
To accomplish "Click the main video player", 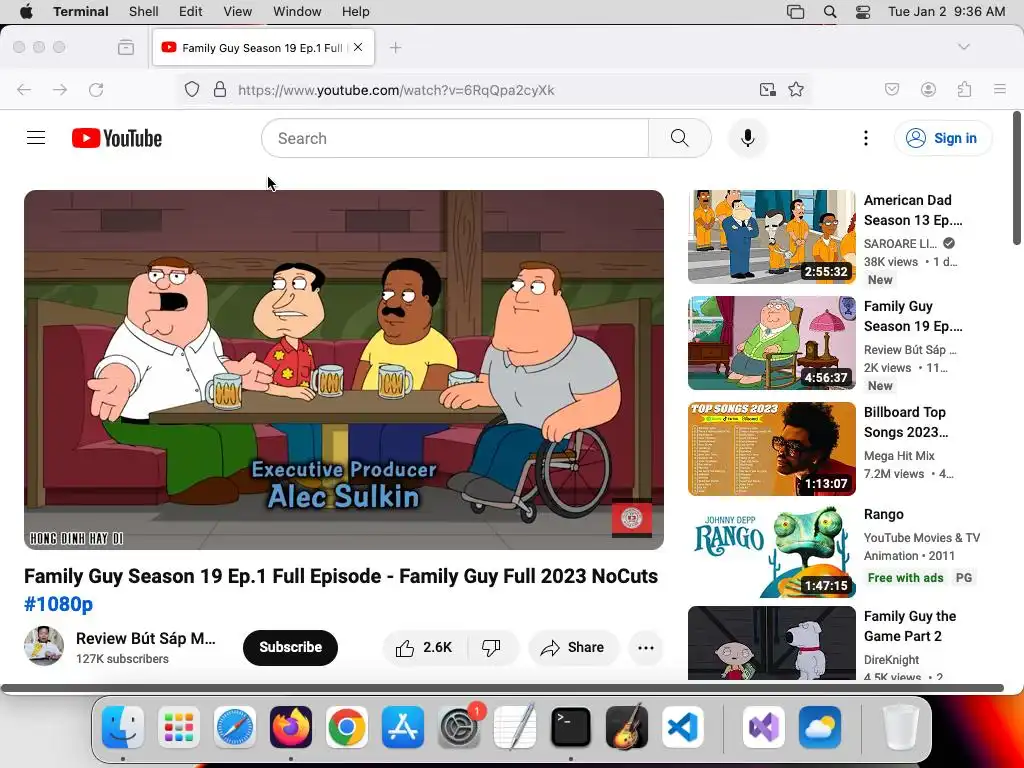I will pos(344,370).
